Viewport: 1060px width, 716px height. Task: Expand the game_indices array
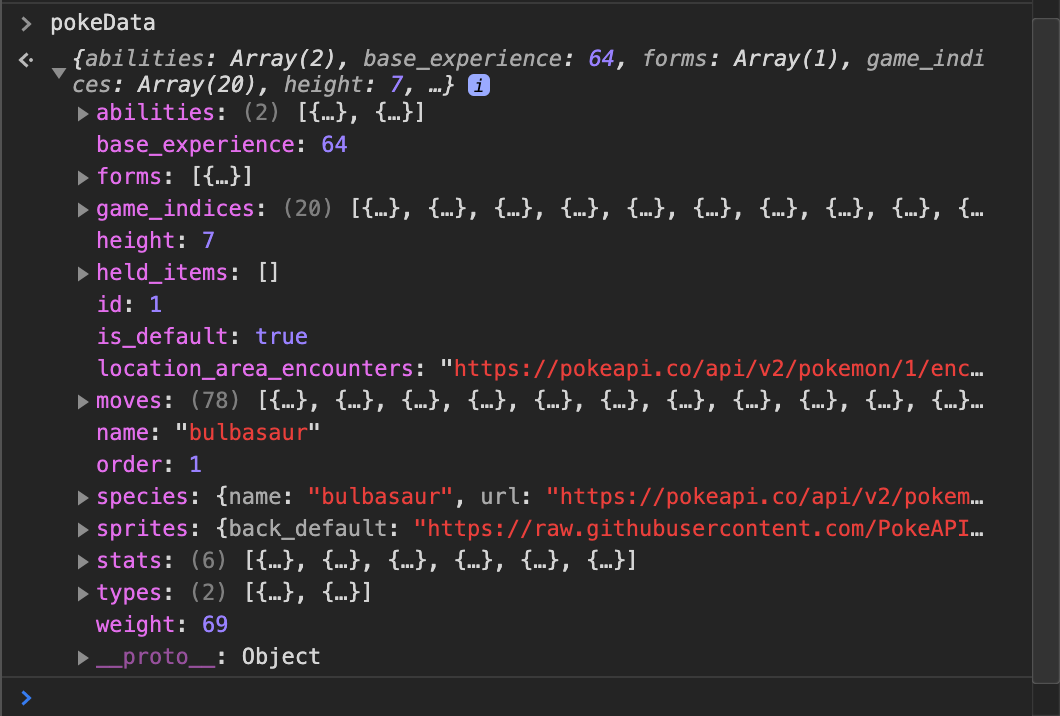point(83,210)
